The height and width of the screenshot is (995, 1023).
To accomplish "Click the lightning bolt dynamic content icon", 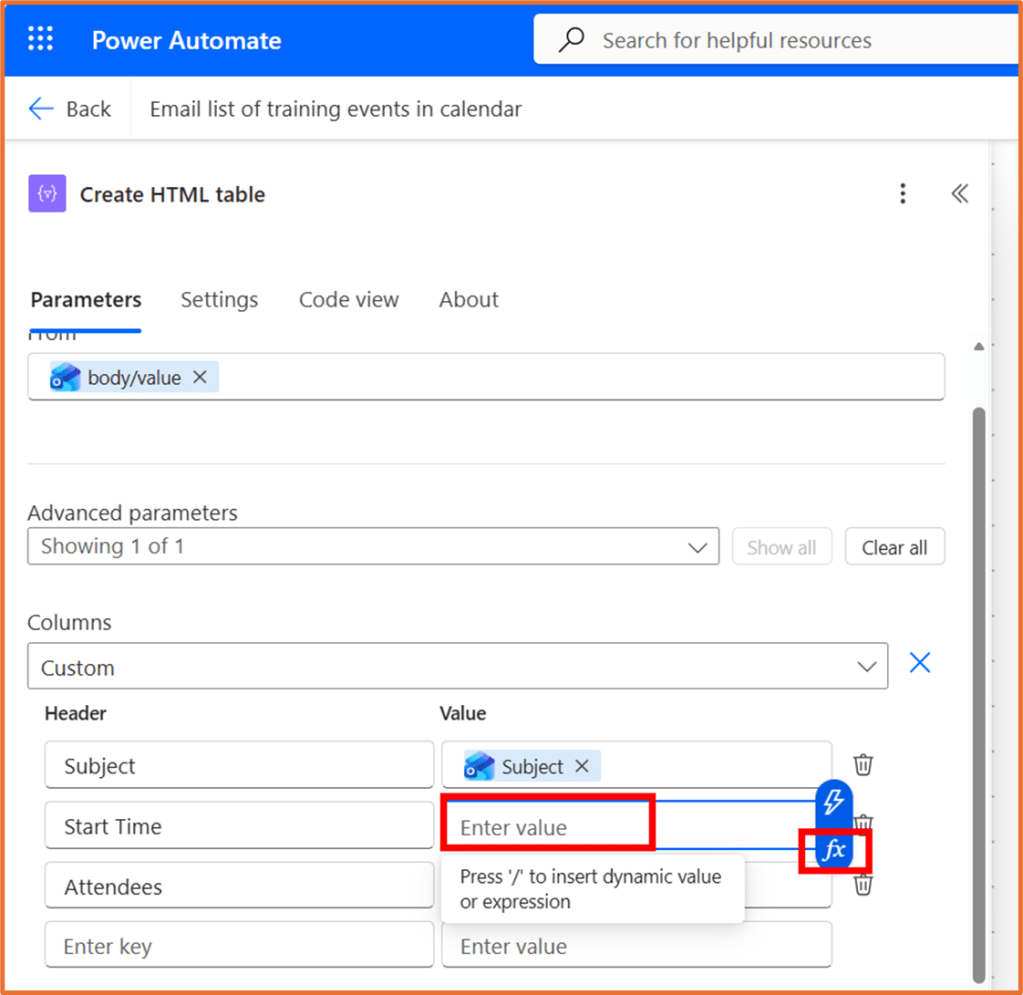I will pyautogui.click(x=834, y=801).
